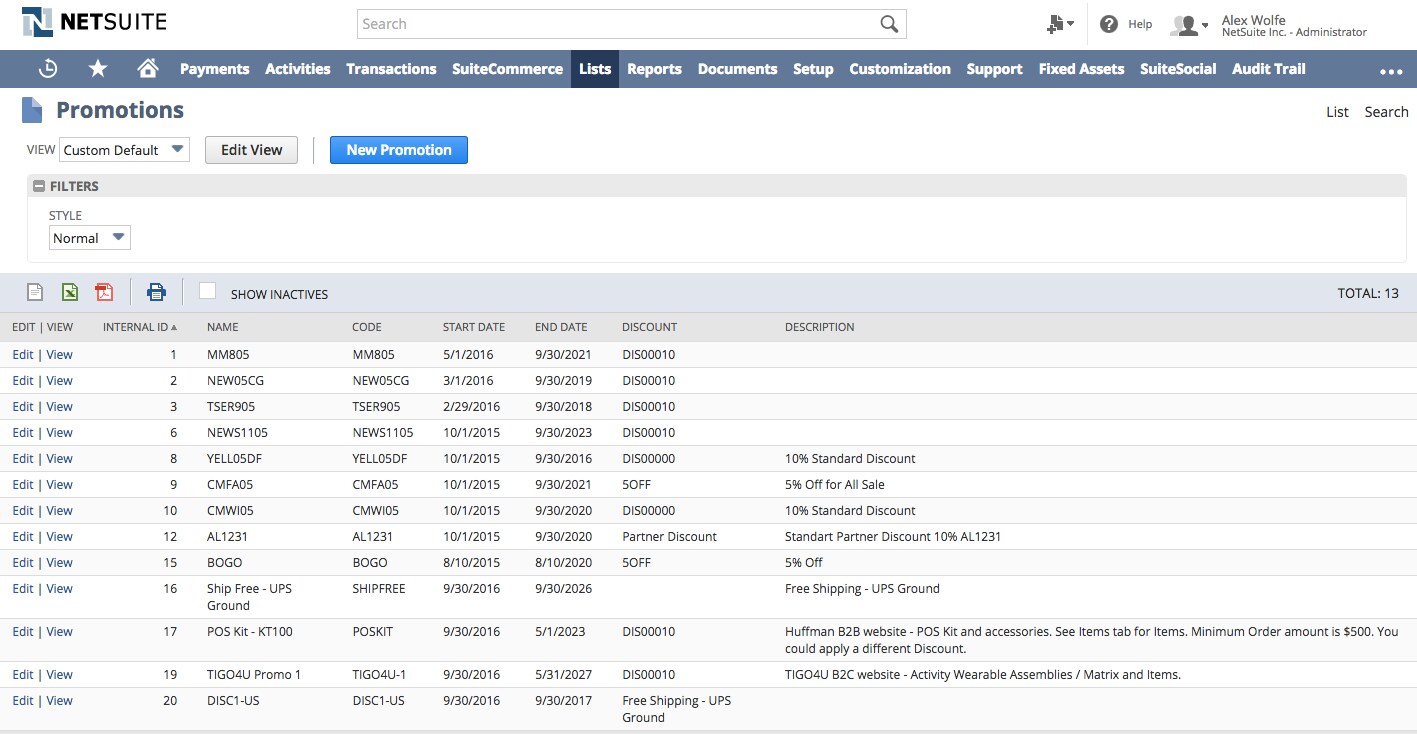Open the Setup menu
The width and height of the screenshot is (1417, 734).
(x=813, y=69)
